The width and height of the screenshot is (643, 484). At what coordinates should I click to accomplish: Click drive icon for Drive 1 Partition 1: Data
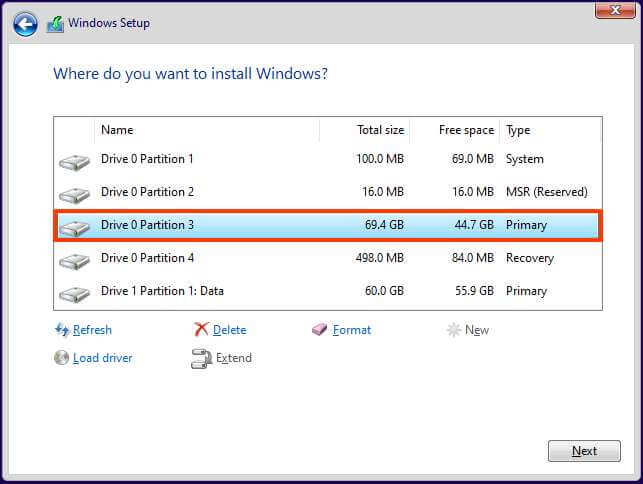(74, 293)
